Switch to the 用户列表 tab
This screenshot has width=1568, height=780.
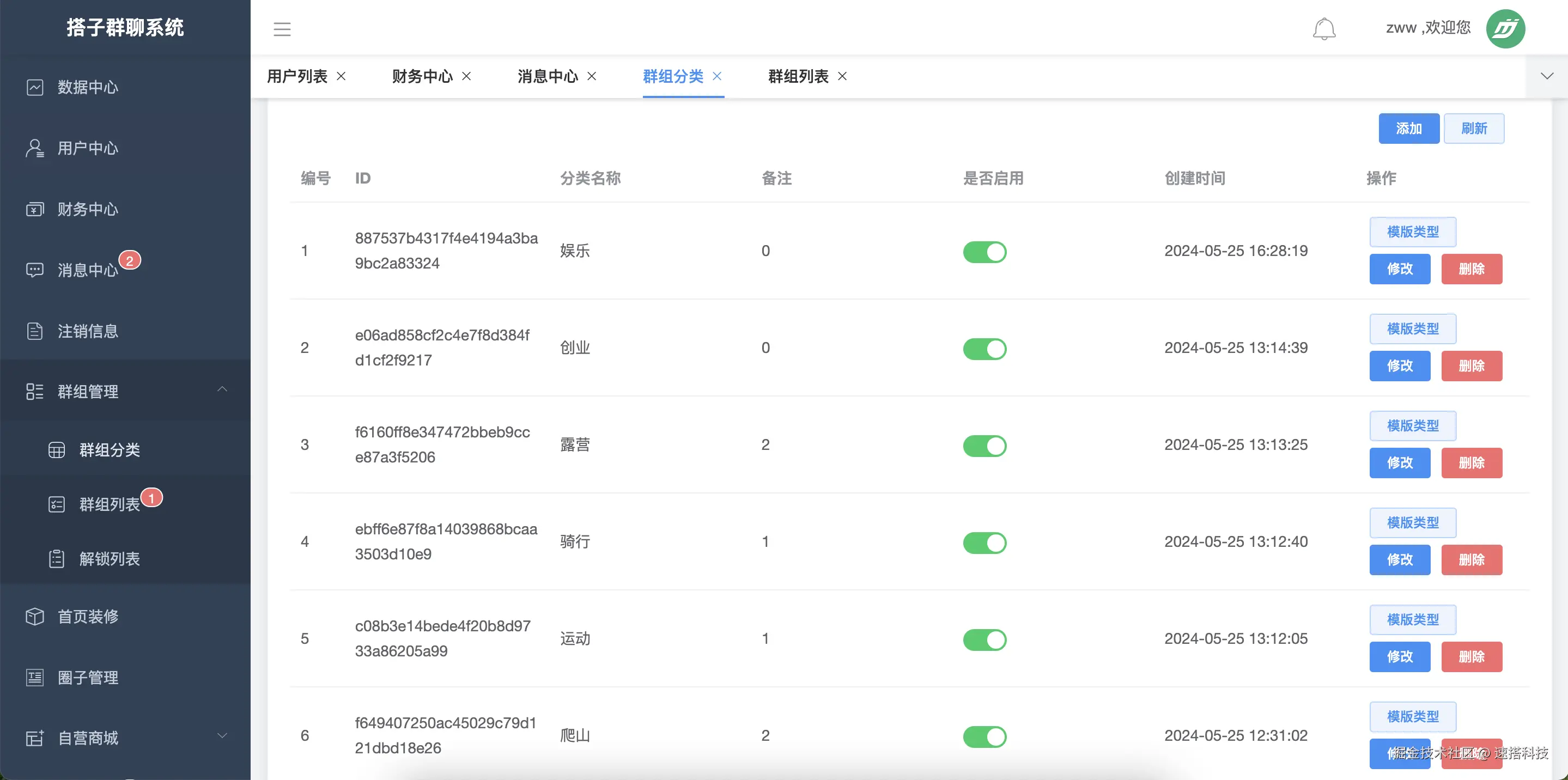coord(297,76)
